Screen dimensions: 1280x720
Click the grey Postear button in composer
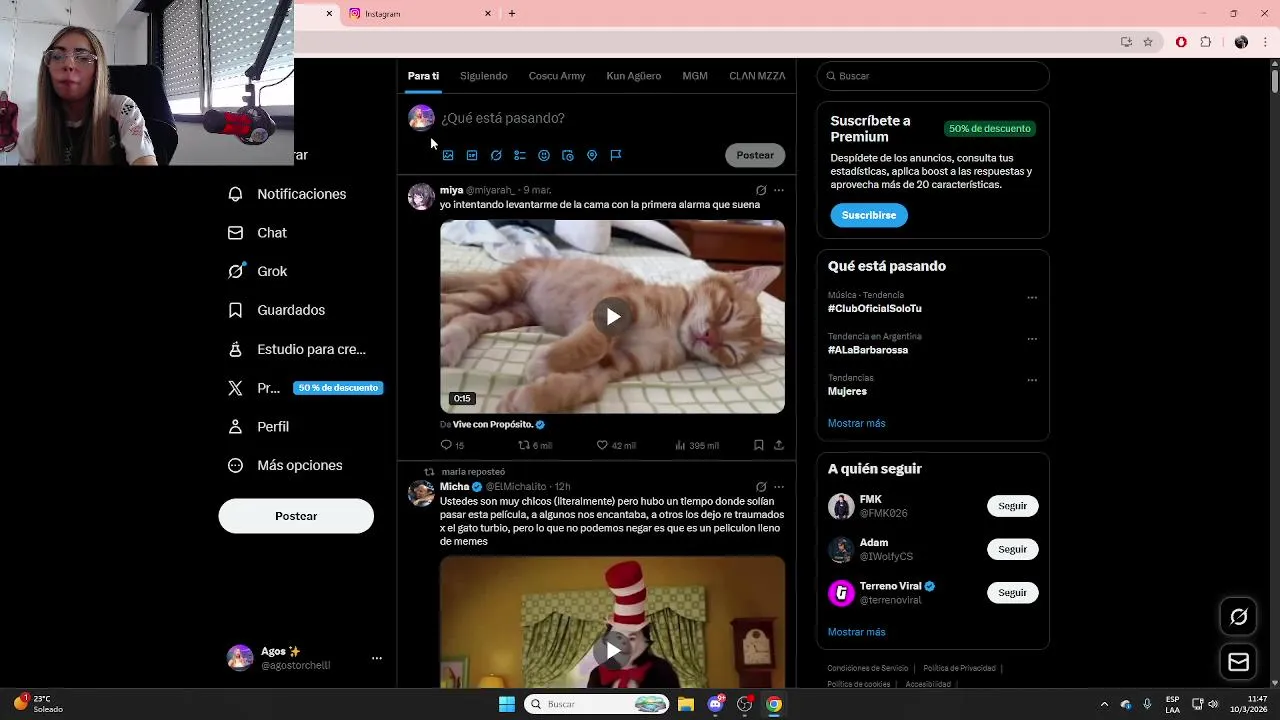755,155
